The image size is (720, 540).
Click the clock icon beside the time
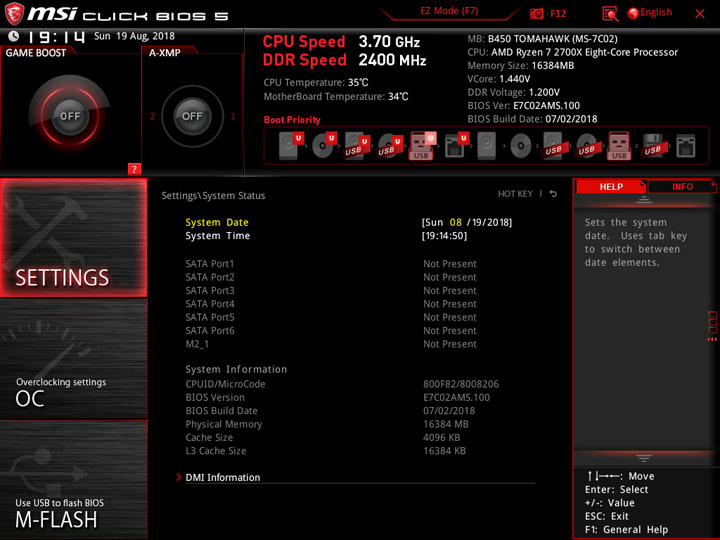pos(14,36)
